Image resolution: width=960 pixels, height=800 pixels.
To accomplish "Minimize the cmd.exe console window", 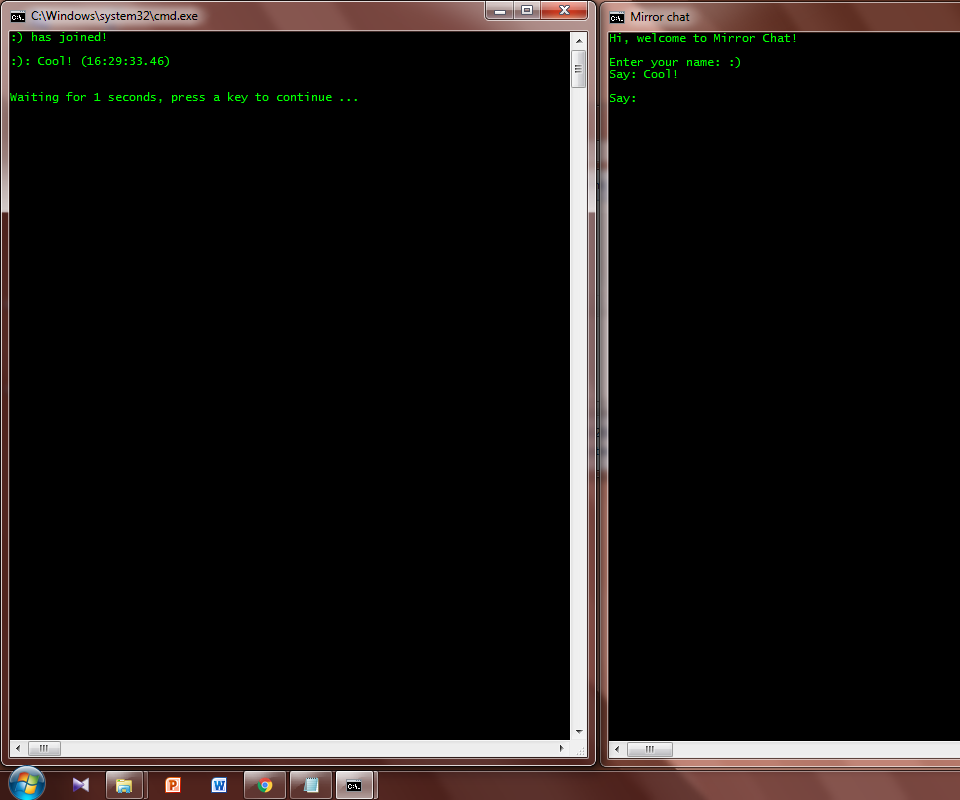I will point(499,11).
